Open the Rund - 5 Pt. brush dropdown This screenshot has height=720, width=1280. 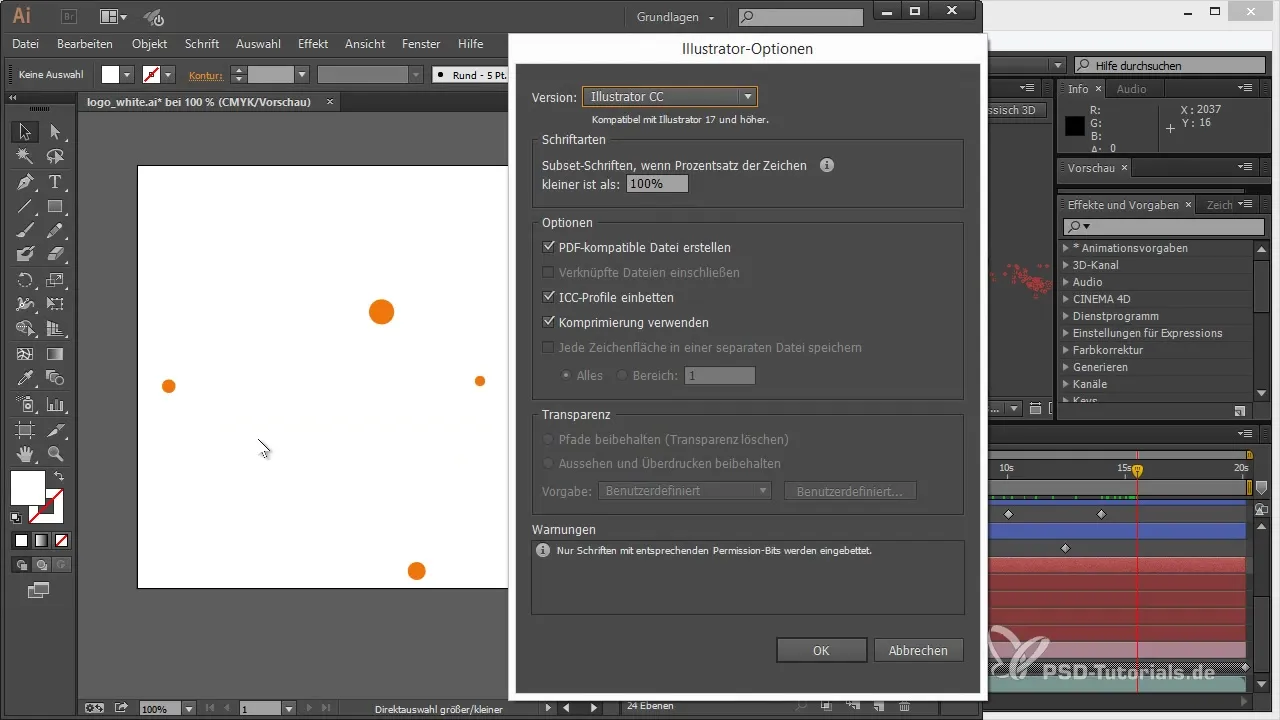(x=470, y=75)
